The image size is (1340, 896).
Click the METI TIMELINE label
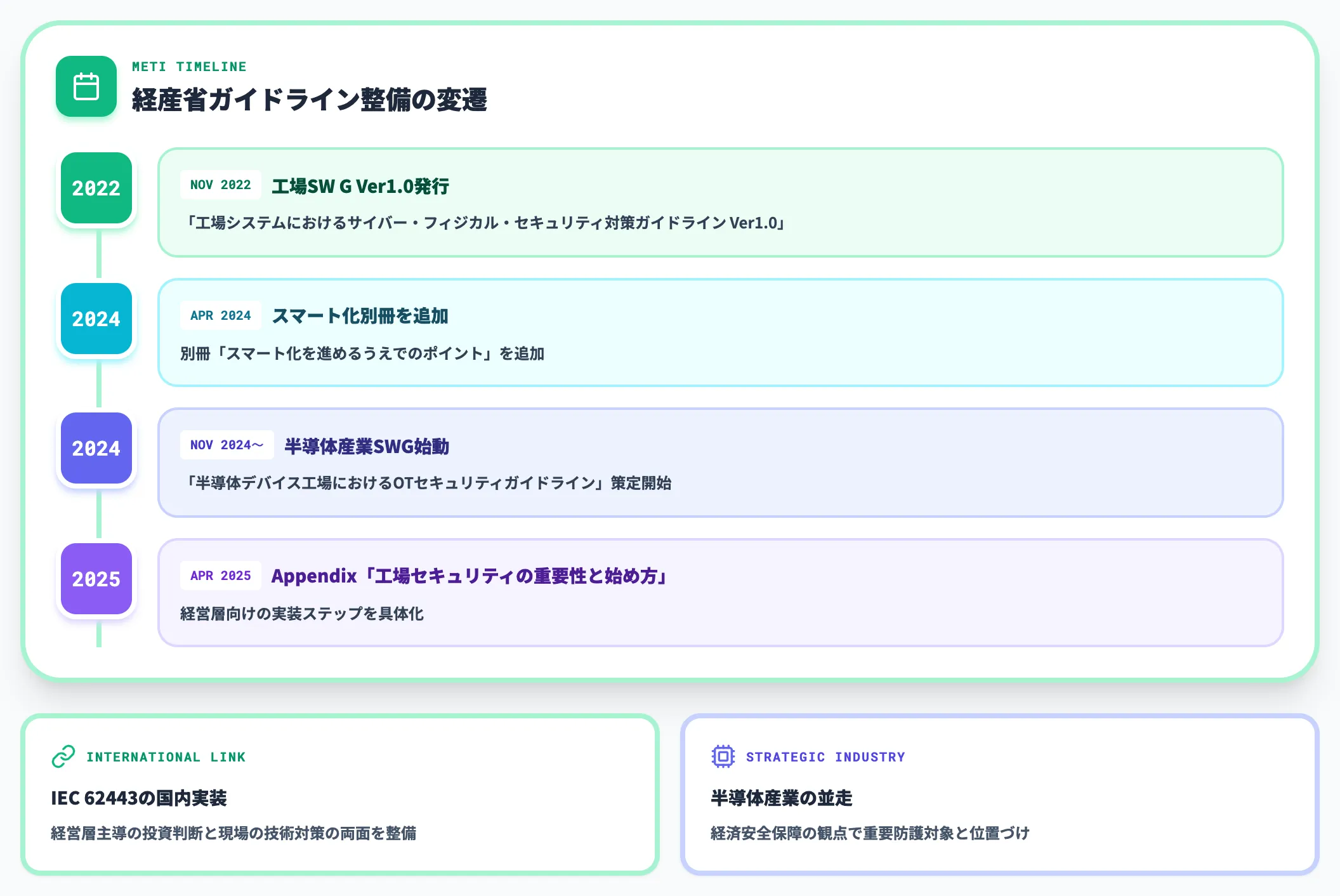tap(189, 67)
